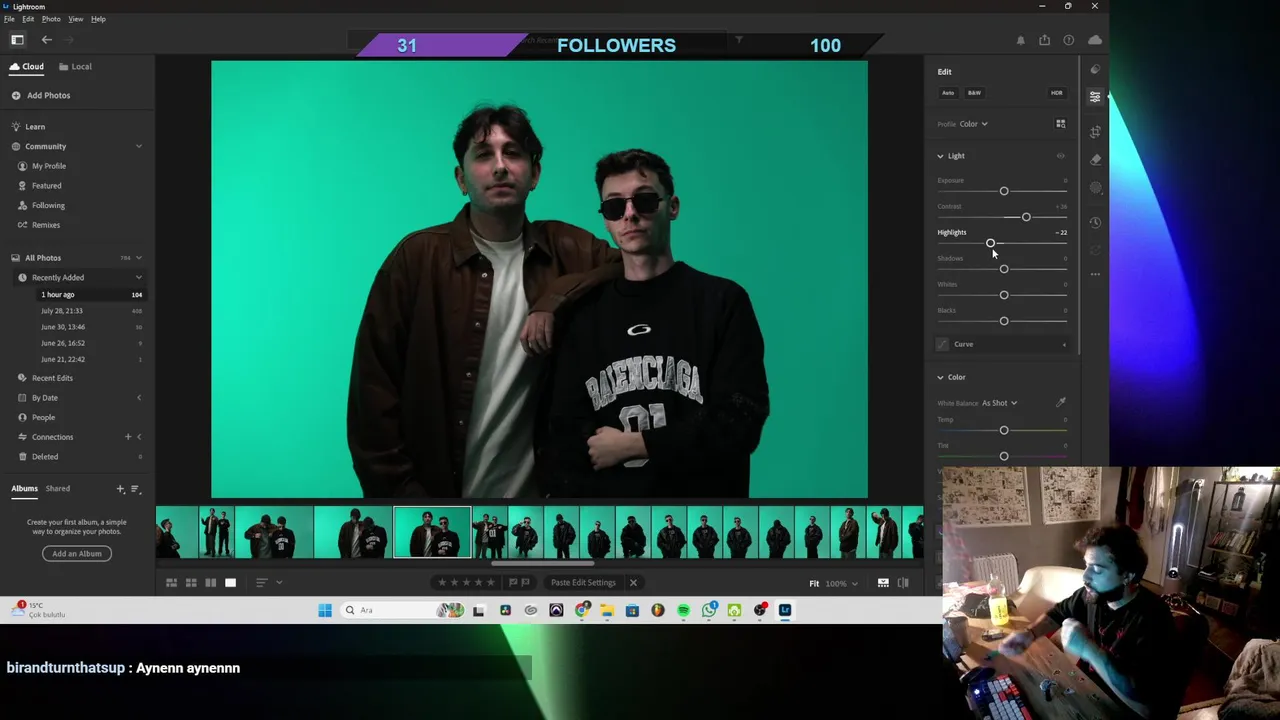This screenshot has width=1280, height=720.
Task: Click the share/export icon
Action: pos(1044,40)
